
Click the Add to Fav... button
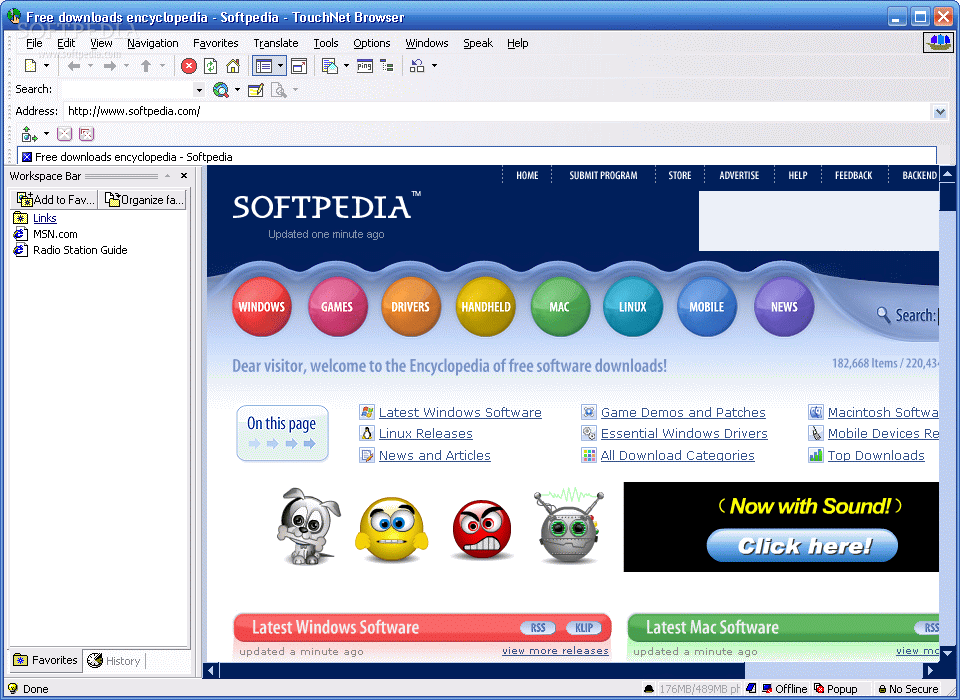tap(55, 200)
